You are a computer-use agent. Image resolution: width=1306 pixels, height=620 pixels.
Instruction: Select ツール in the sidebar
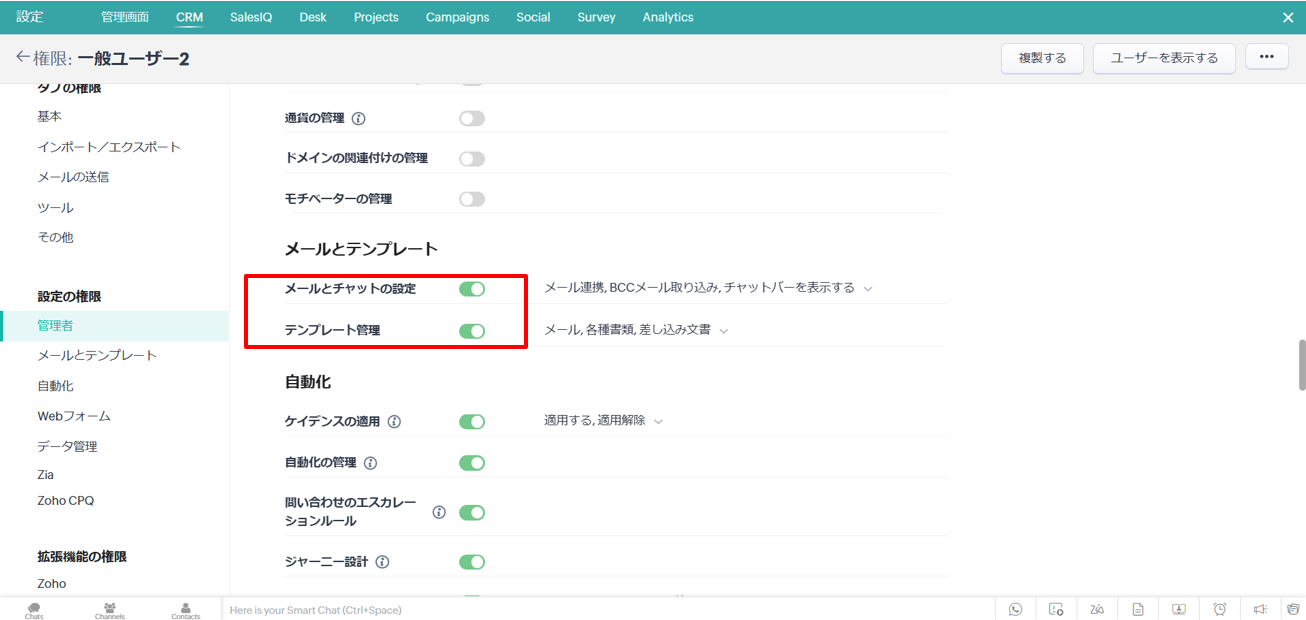tap(55, 207)
